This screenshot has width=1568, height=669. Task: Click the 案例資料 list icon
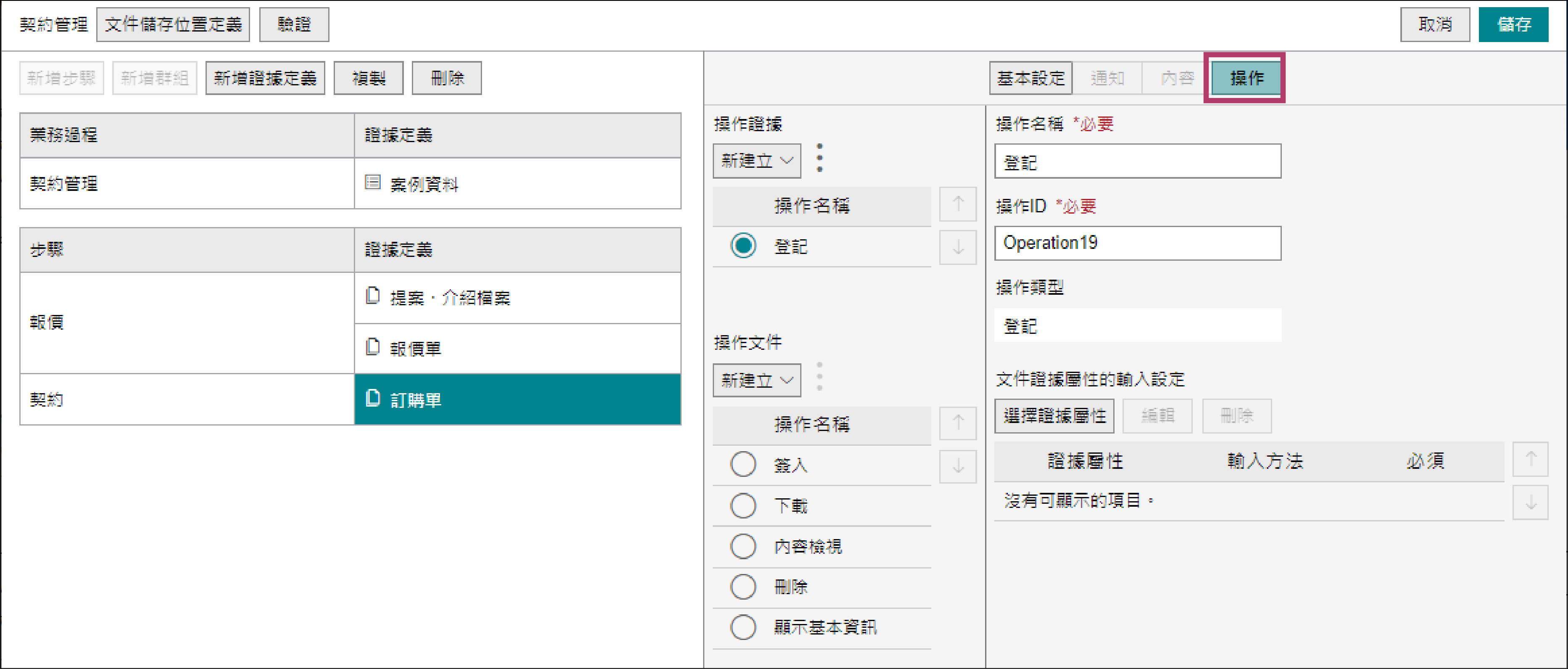click(x=372, y=182)
